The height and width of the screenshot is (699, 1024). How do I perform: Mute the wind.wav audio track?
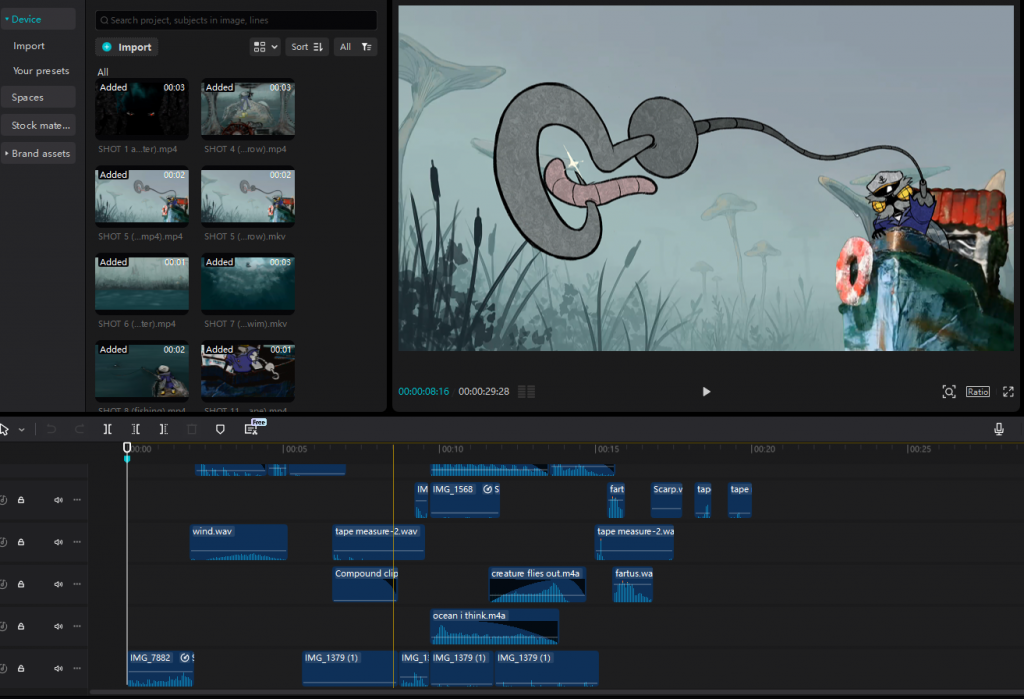pyautogui.click(x=58, y=542)
